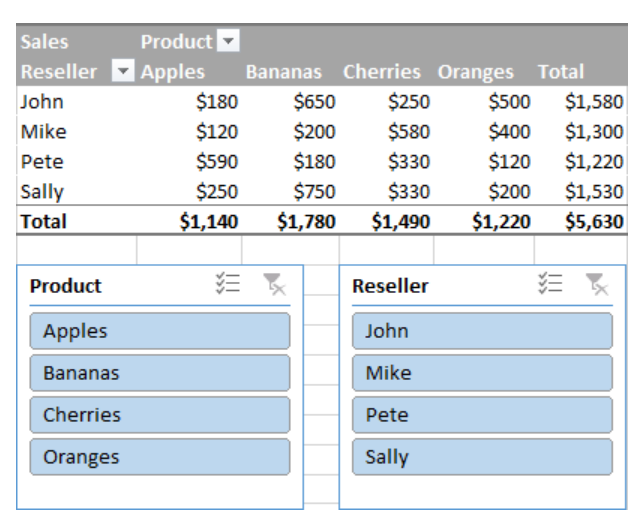Open the Reseller row filter dropdown

tap(122, 72)
